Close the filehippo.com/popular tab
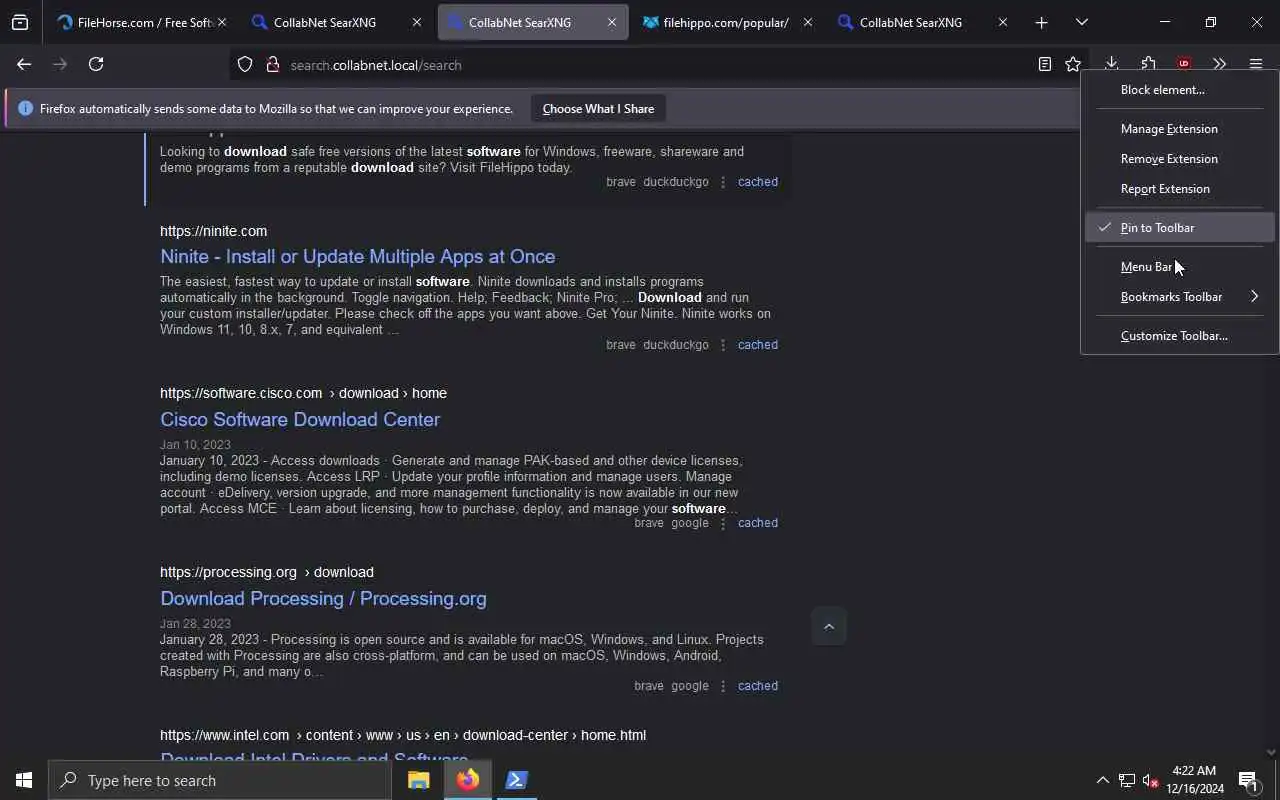The width and height of the screenshot is (1280, 800). (807, 22)
